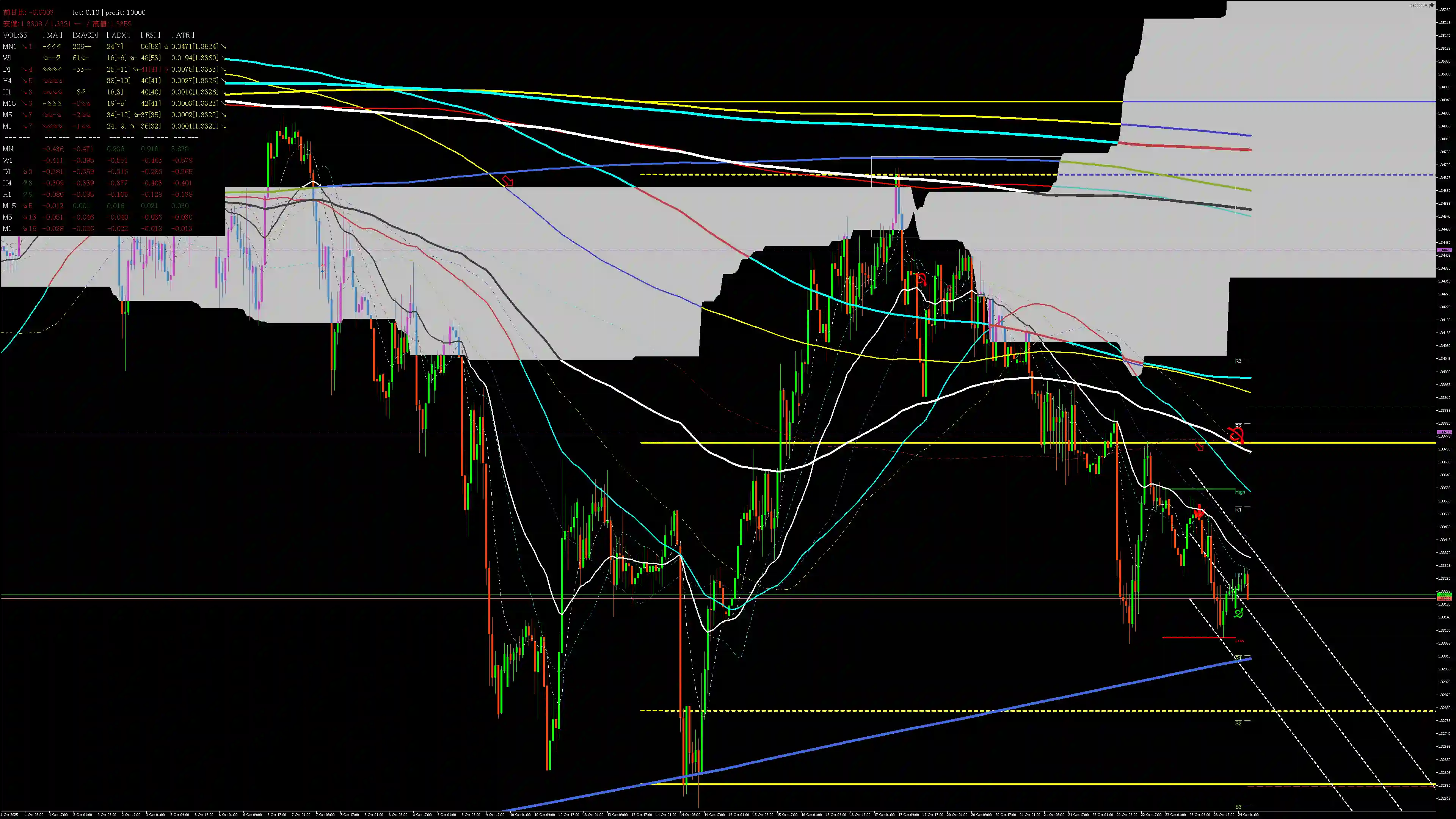This screenshot has height=819, width=1456.
Task: Click the PP pivot point label
Action: pos(1238,576)
